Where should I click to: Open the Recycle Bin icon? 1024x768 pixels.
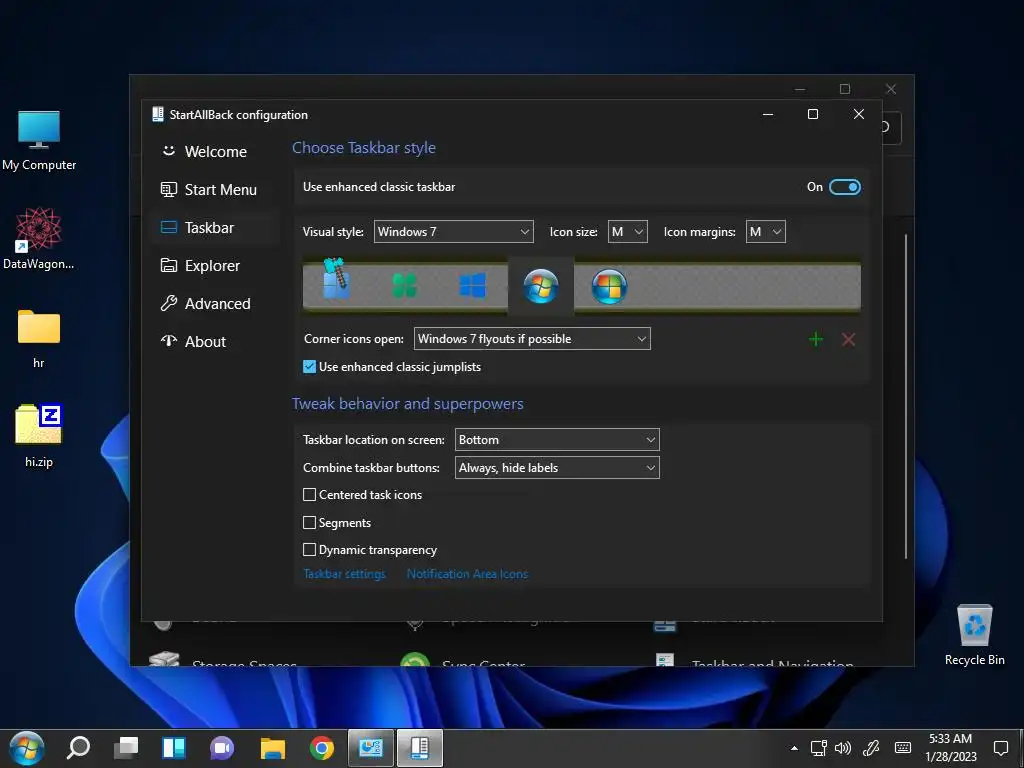974,635
